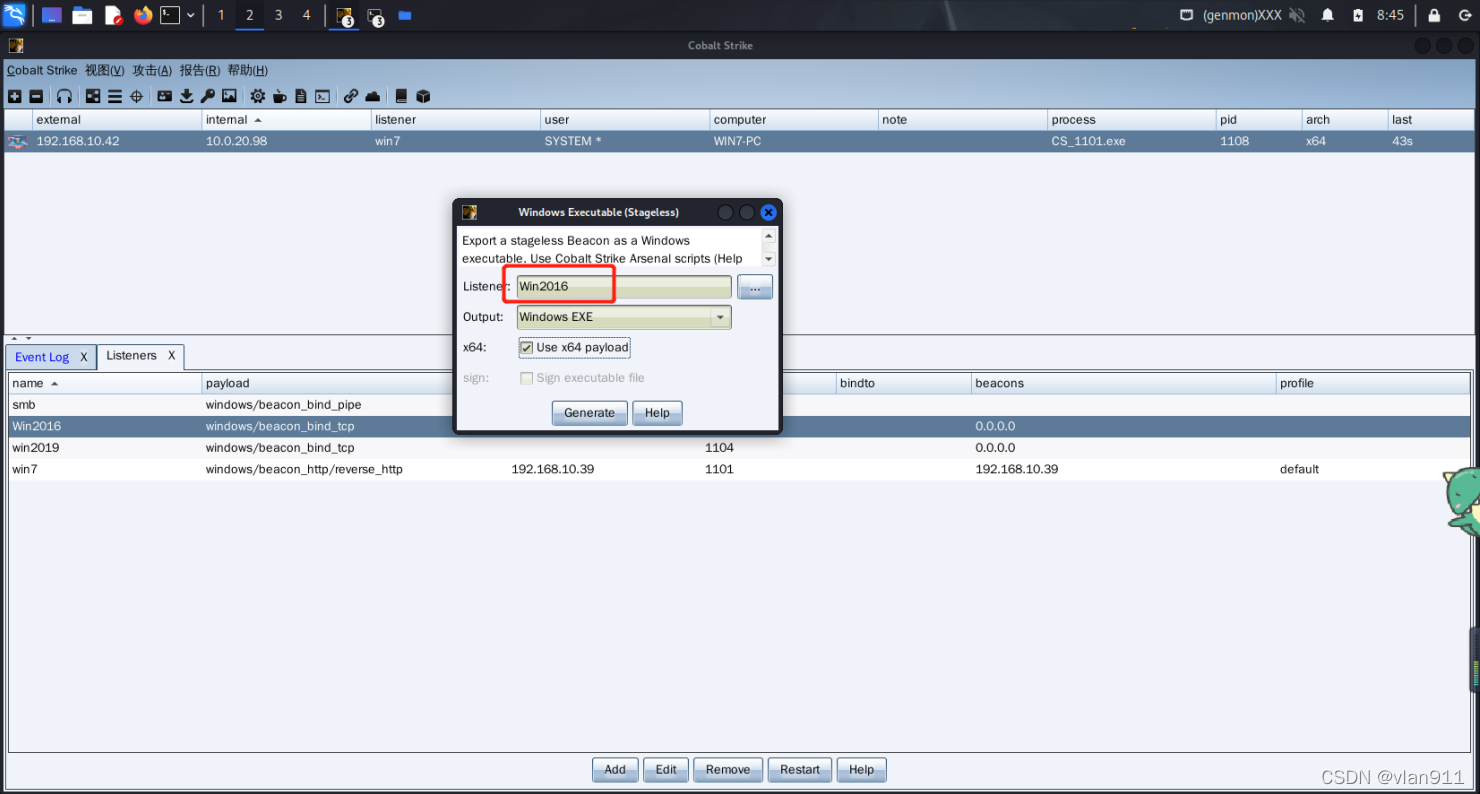
Task: Click Help button in Listeners panel
Action: click(x=862, y=769)
